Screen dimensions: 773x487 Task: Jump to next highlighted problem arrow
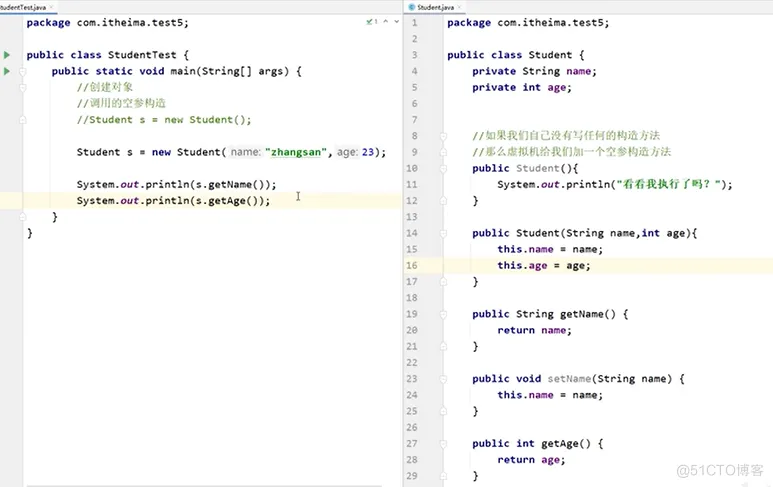pos(396,22)
